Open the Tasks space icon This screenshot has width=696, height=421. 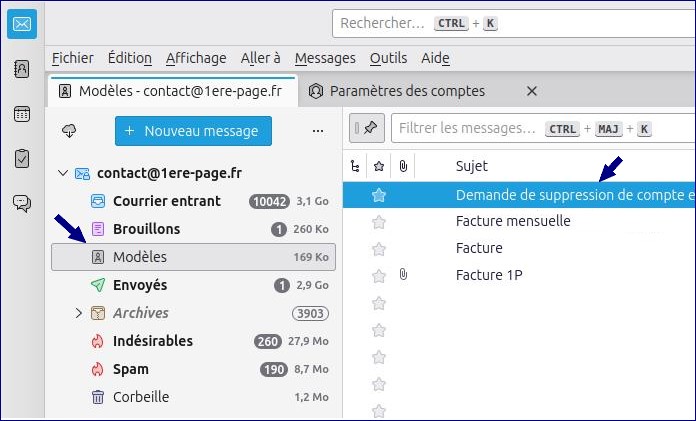(x=21, y=158)
